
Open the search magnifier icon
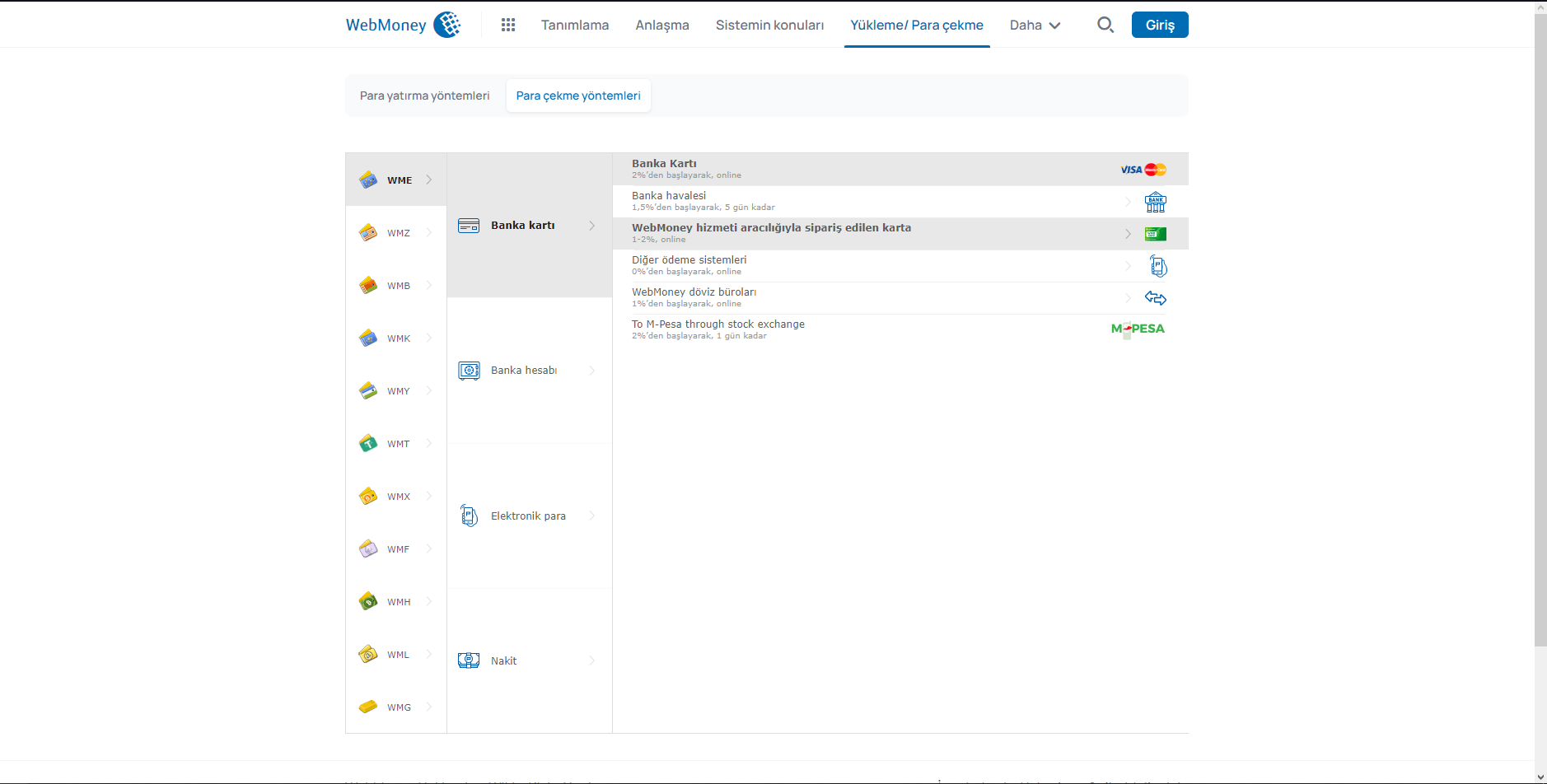(1105, 25)
